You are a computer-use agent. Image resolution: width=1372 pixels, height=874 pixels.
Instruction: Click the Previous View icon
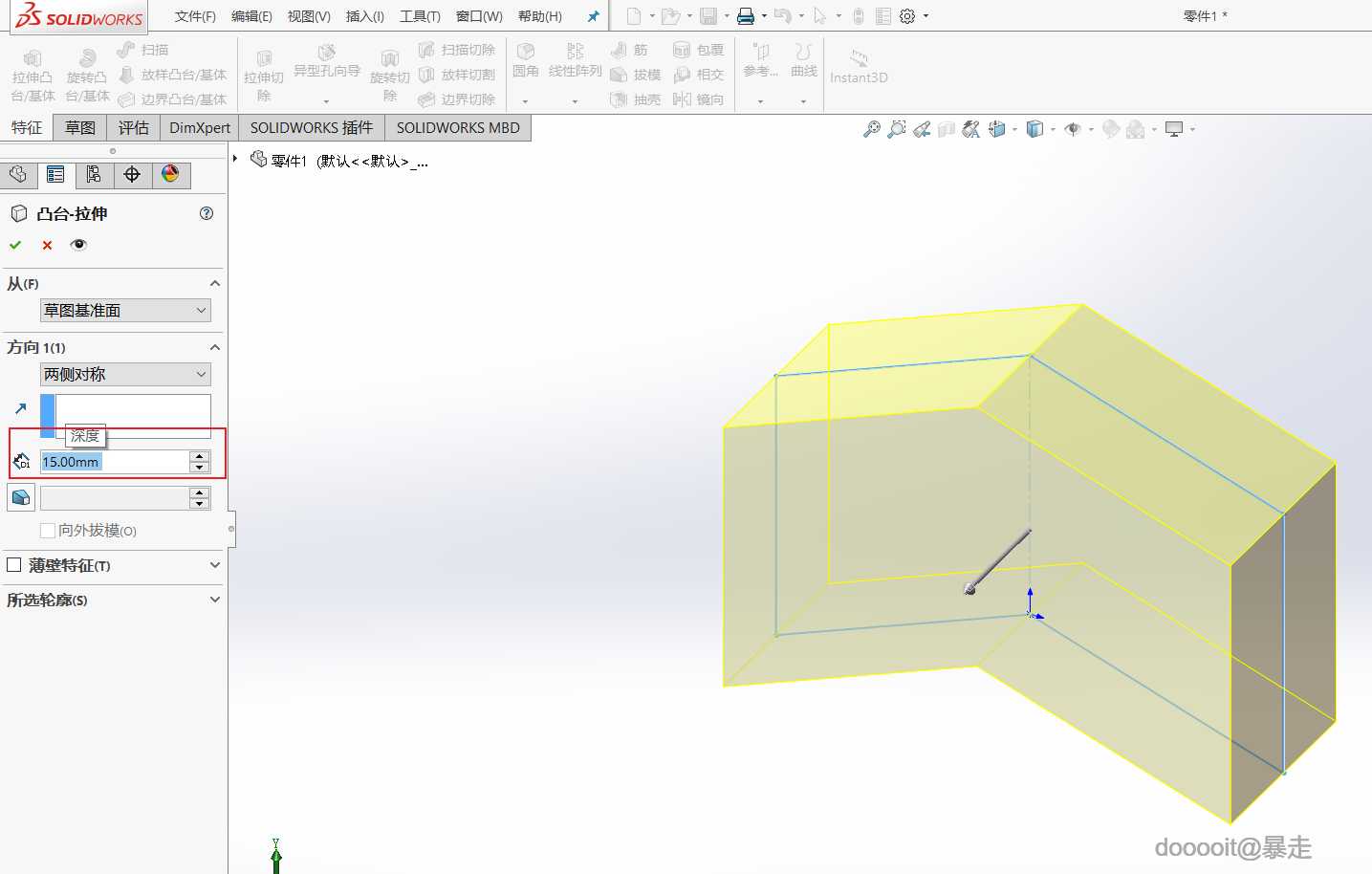(922, 129)
